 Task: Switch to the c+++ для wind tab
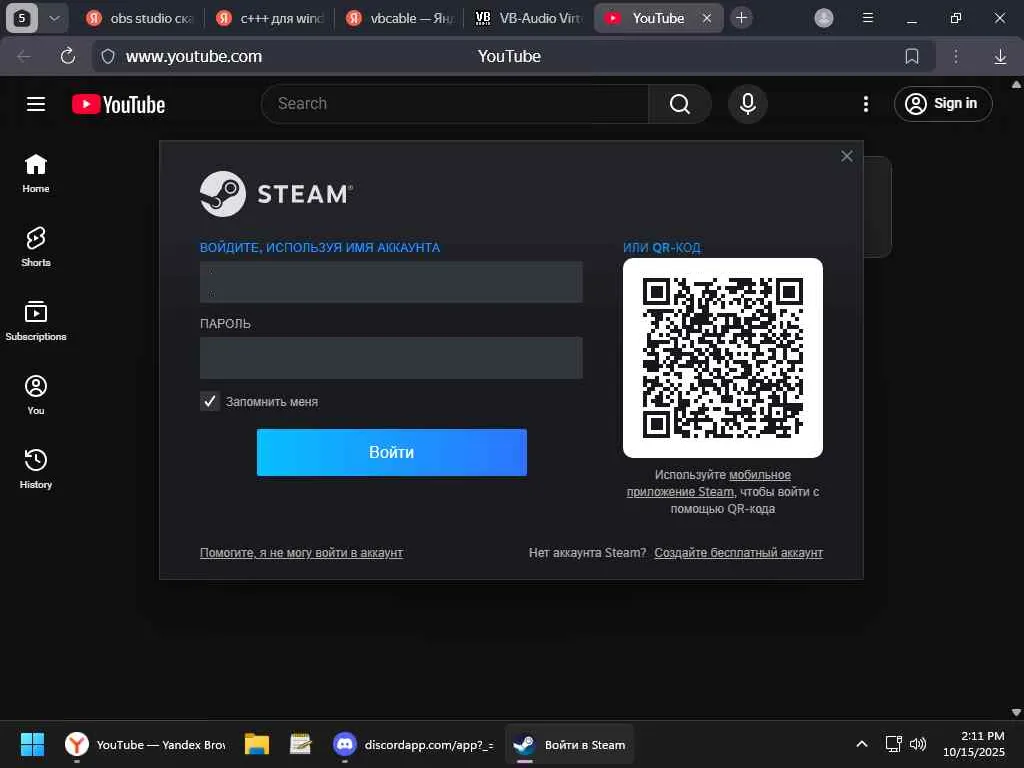click(x=271, y=18)
